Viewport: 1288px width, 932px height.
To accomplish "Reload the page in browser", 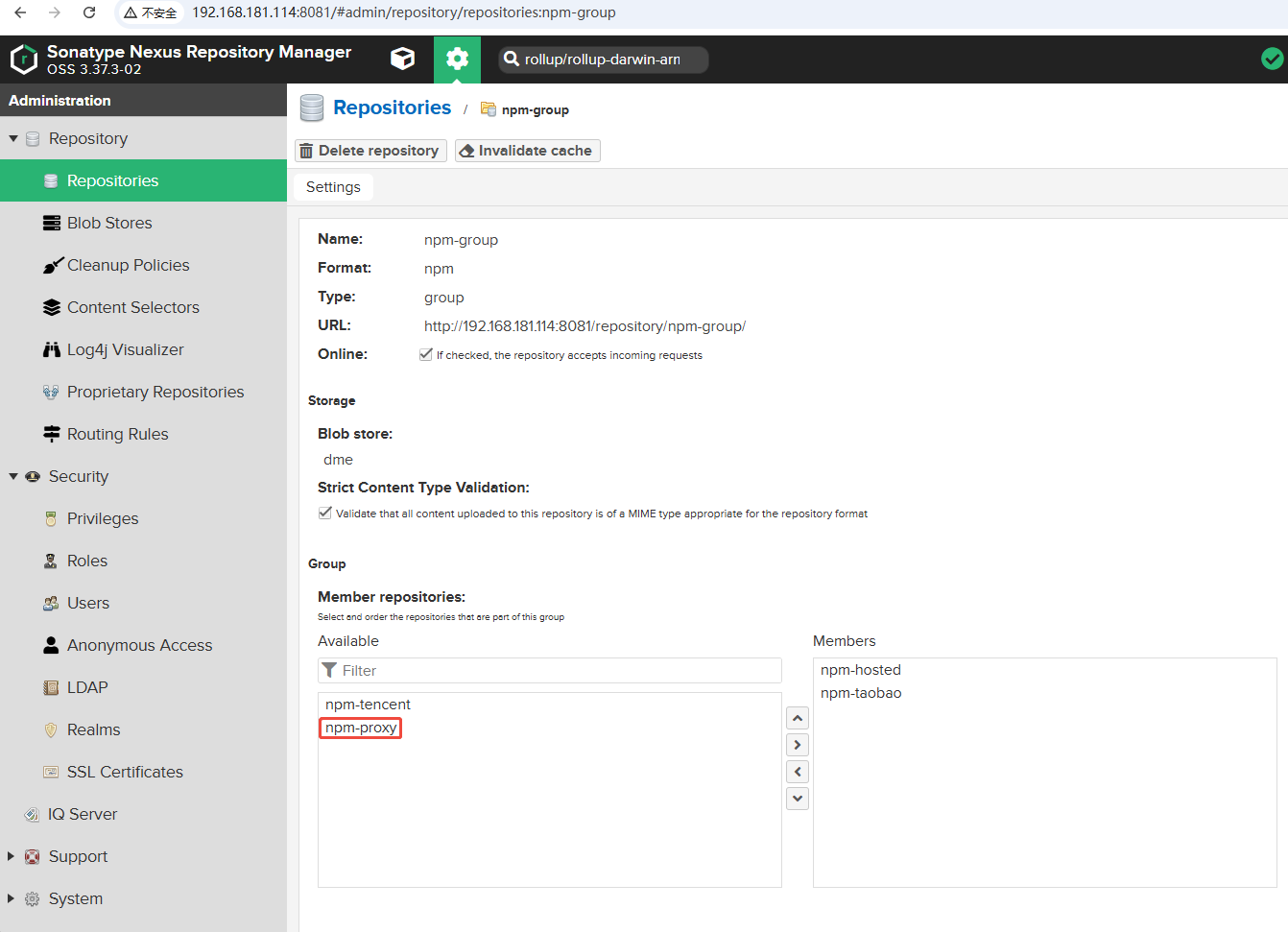I will click(x=89, y=12).
